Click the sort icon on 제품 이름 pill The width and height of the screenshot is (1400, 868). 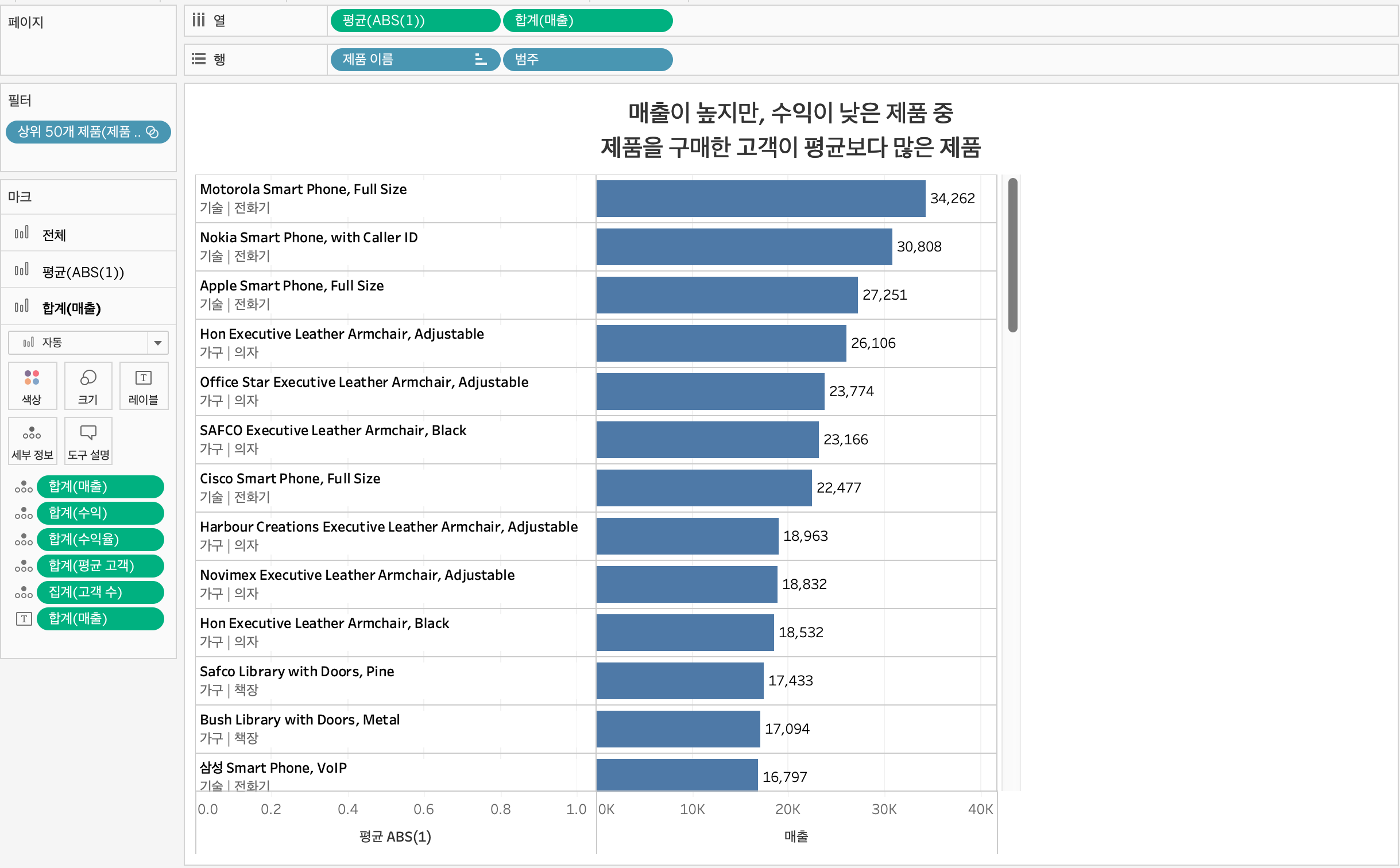(x=481, y=60)
